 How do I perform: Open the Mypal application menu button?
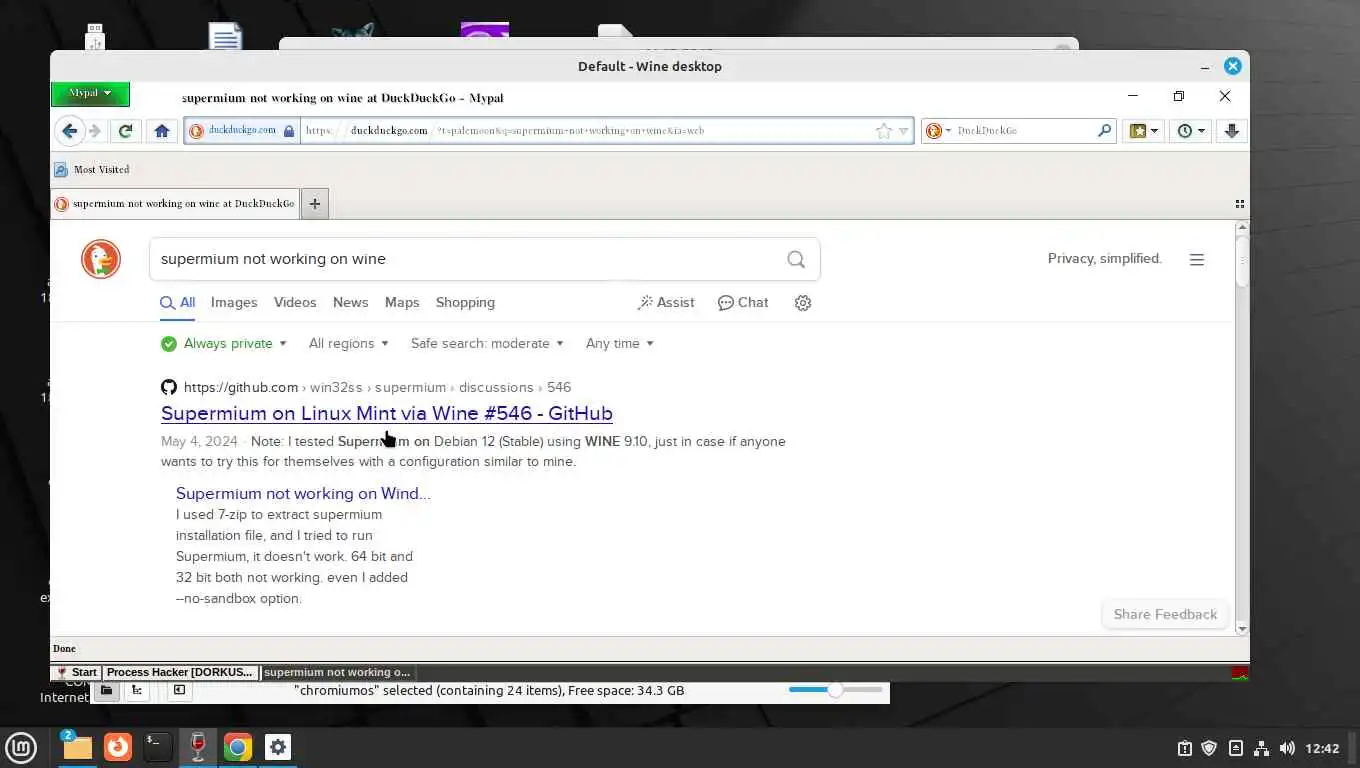point(90,93)
